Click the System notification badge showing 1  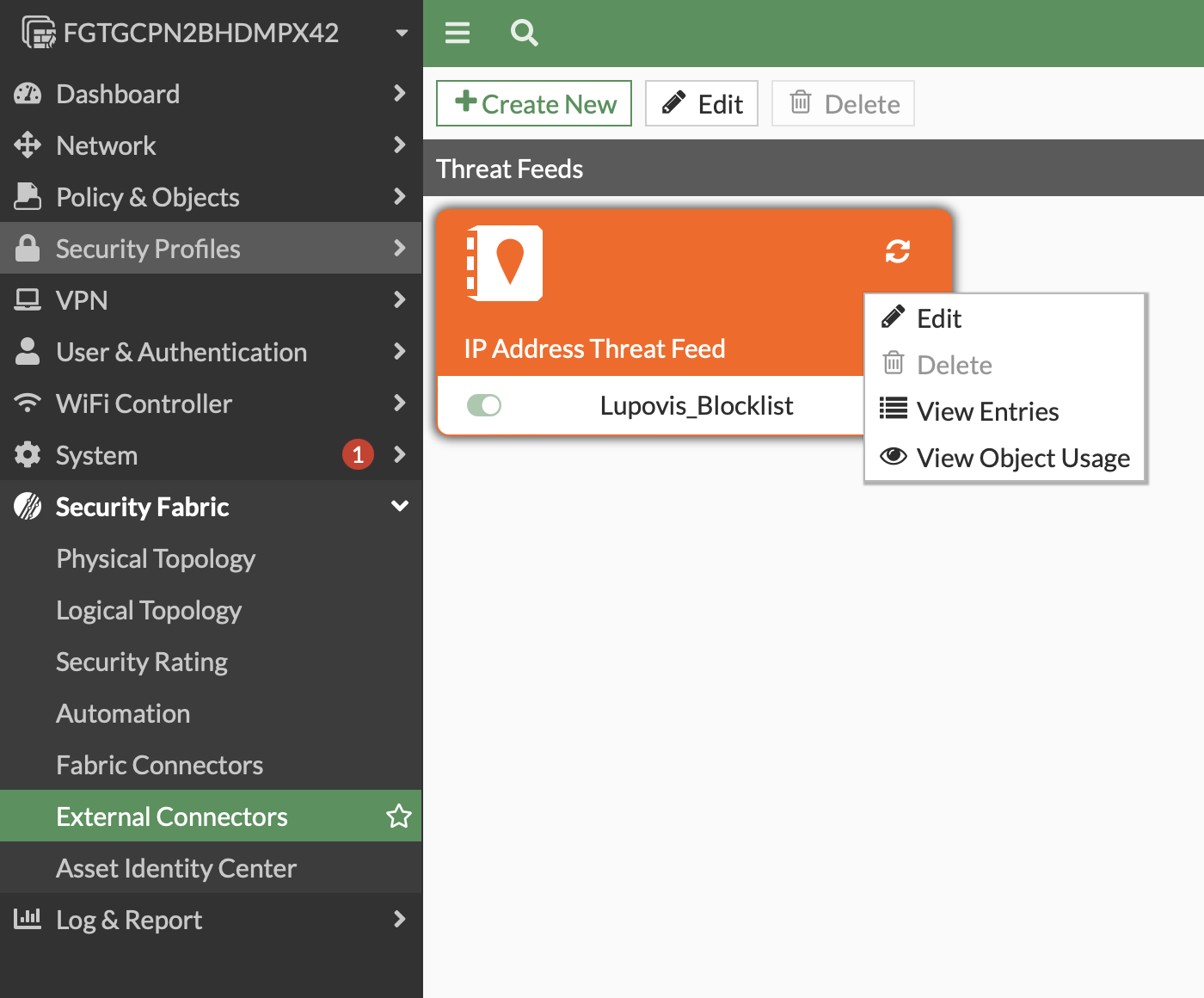click(358, 454)
